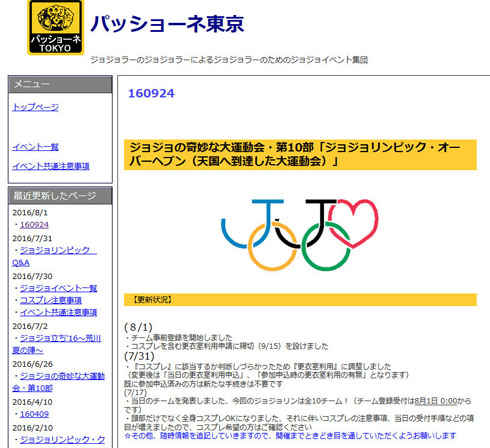Click the (8/1) update date text
The image size is (490, 448).
(138, 327)
